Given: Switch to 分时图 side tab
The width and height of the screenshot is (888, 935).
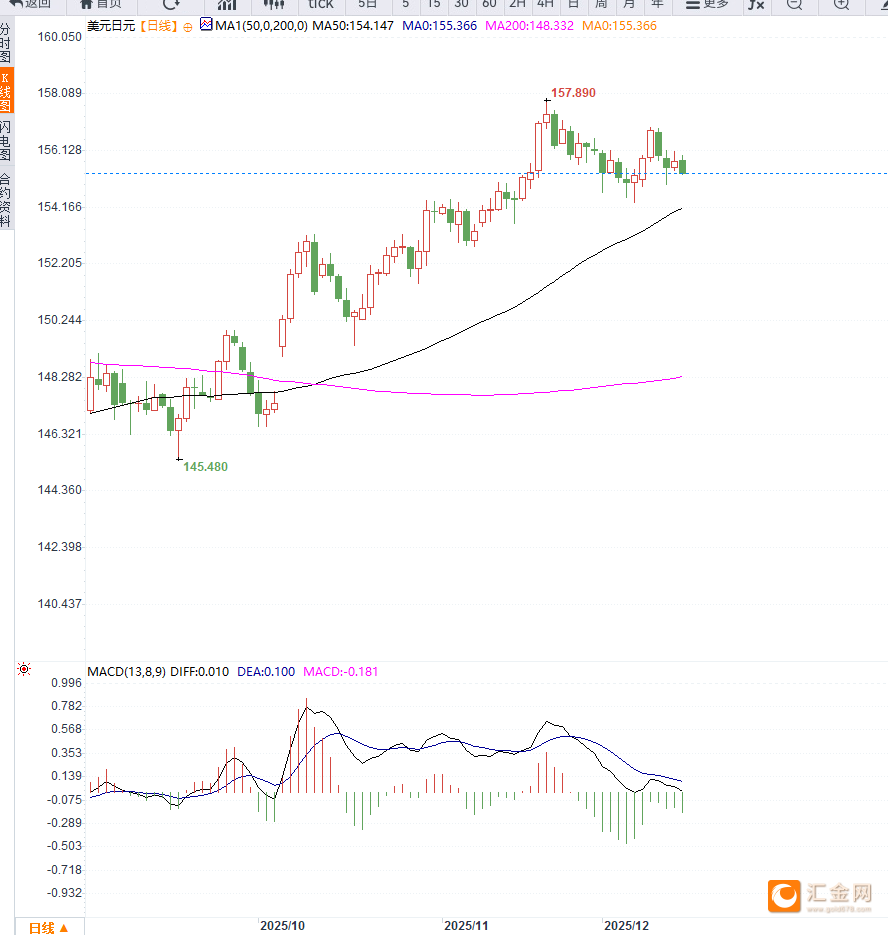Looking at the screenshot, I should pyautogui.click(x=5, y=43).
